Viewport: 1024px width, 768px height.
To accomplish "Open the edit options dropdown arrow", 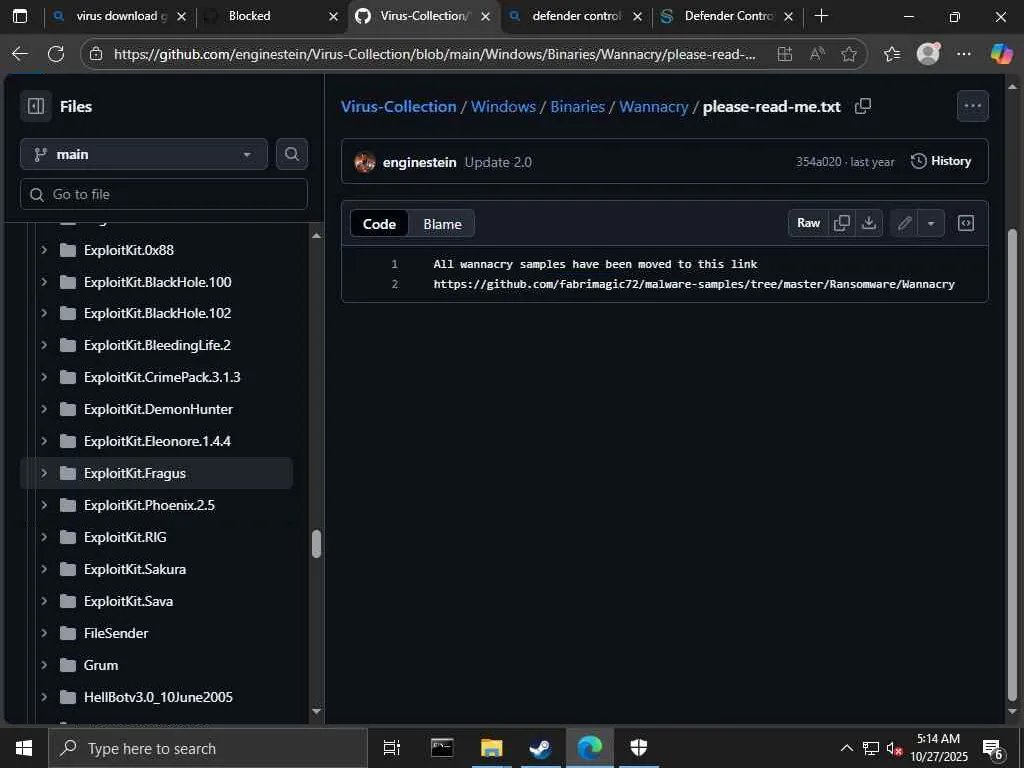I will [931, 223].
